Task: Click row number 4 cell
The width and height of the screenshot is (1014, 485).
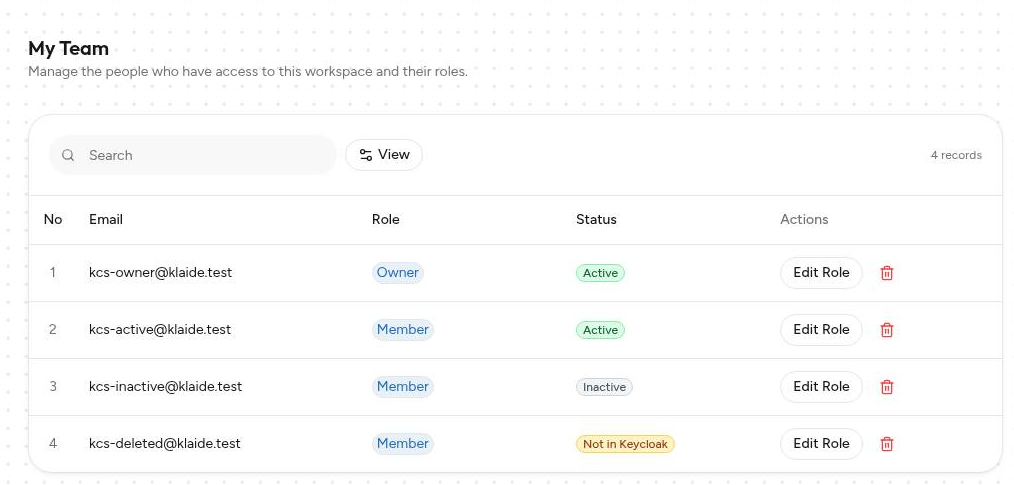Action: 53,444
